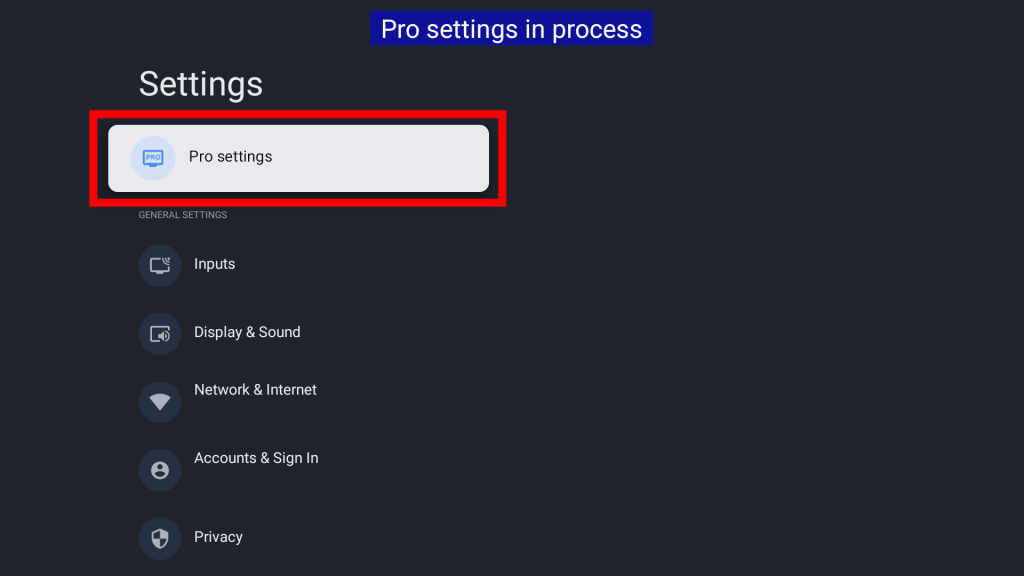Click the word 'Sound' in Display & Sound

click(x=280, y=332)
